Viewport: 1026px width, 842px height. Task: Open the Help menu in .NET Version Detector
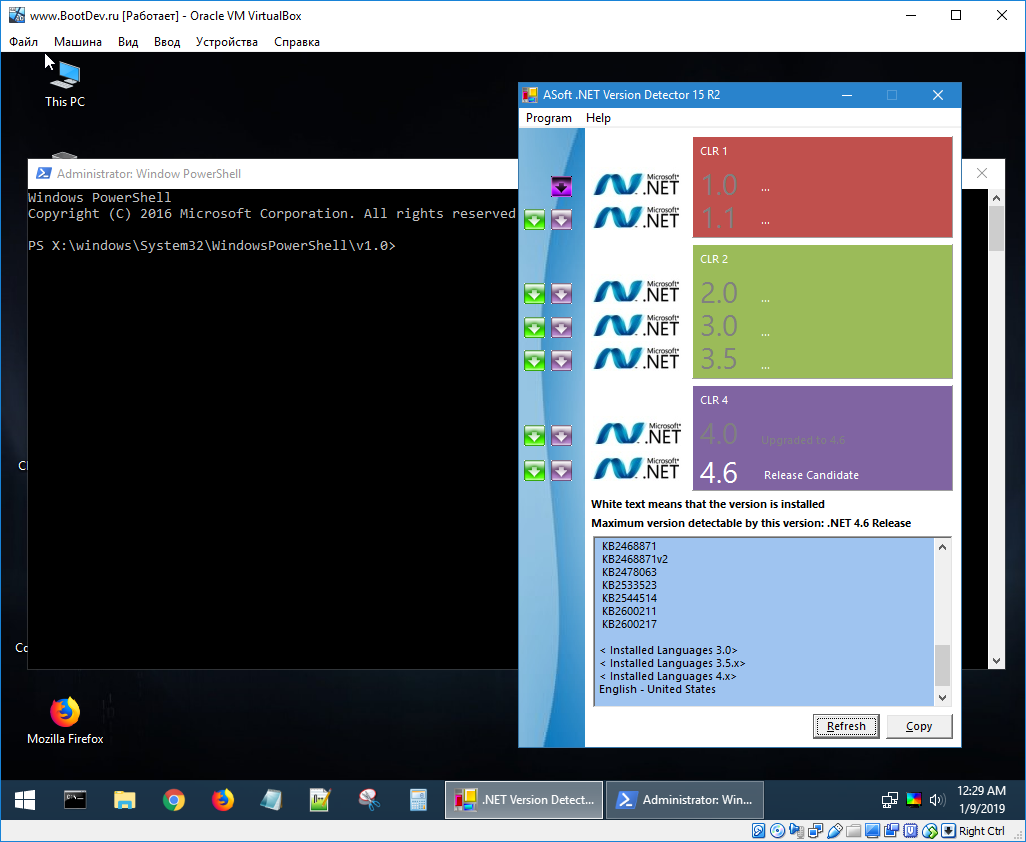click(598, 118)
